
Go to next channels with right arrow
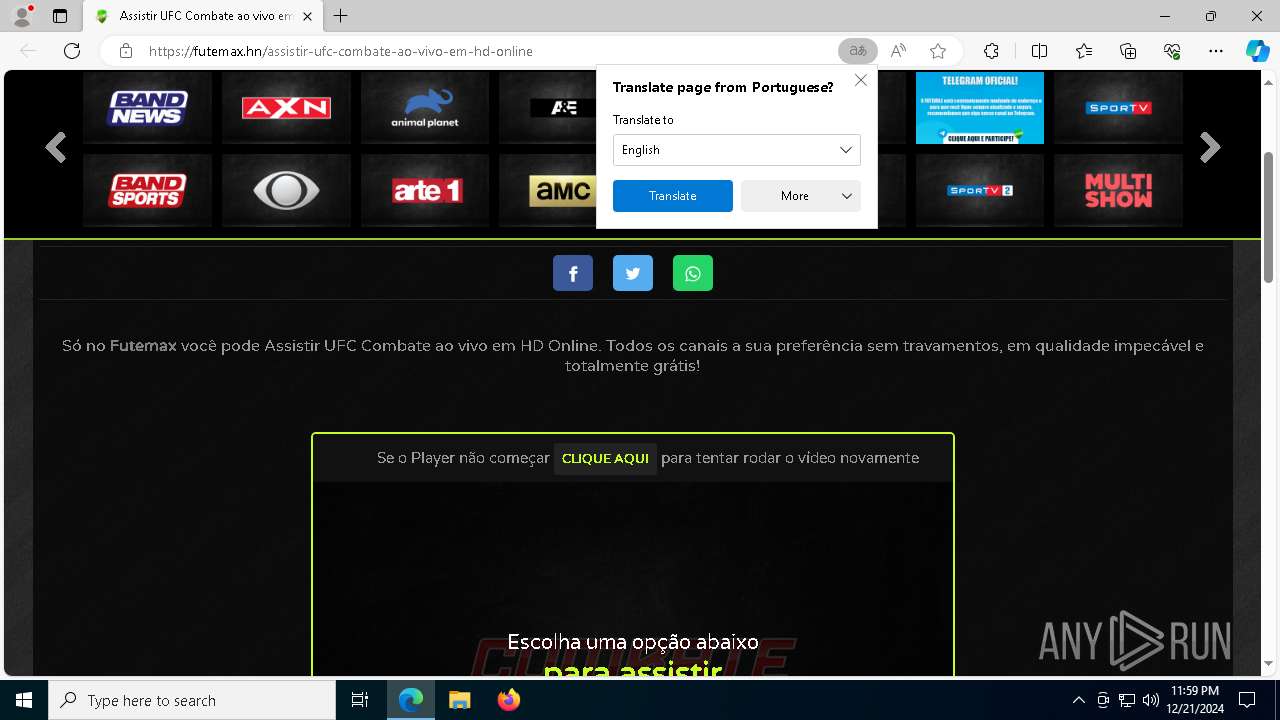(x=1210, y=148)
